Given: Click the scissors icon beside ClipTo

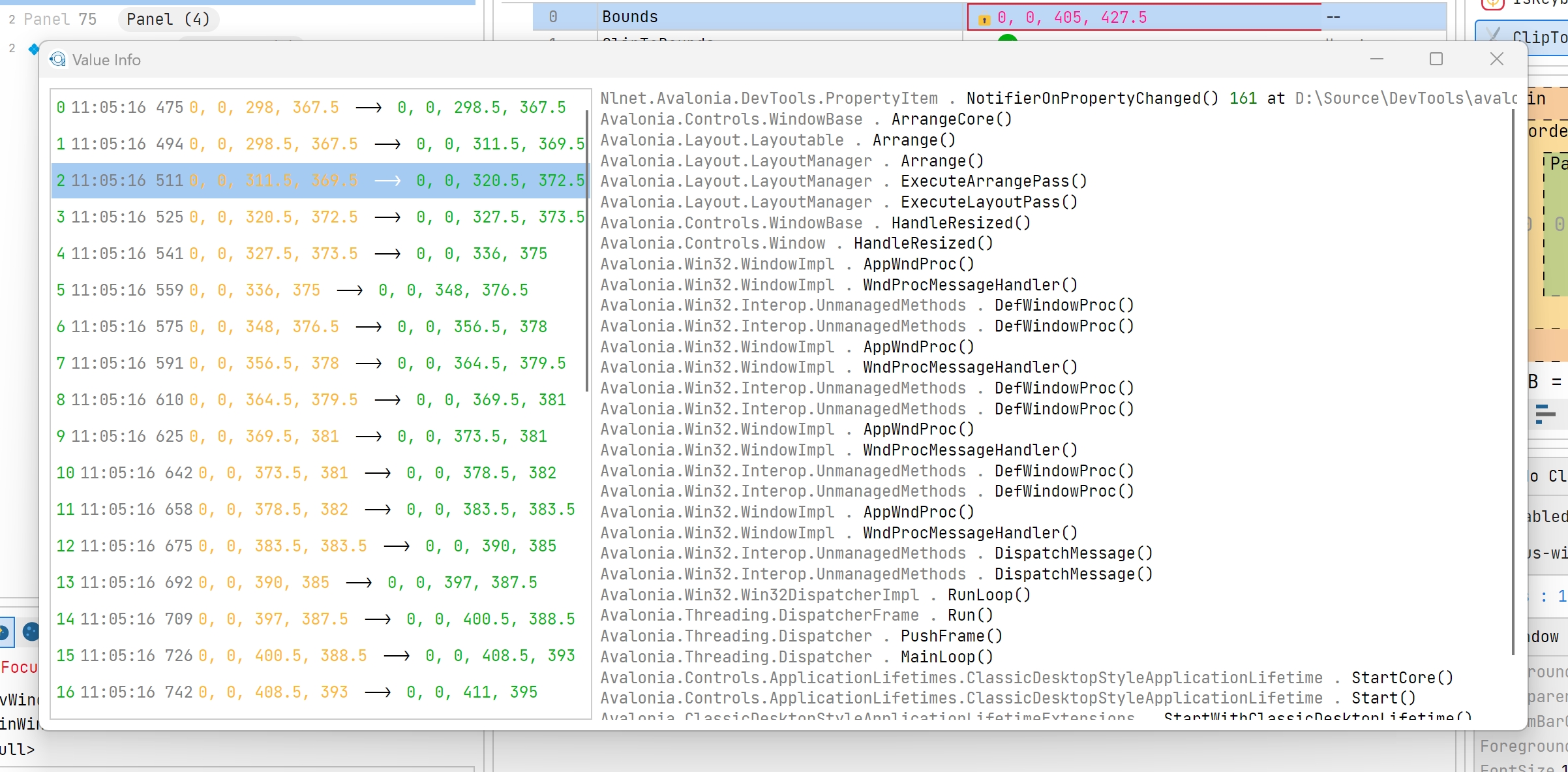Looking at the screenshot, I should click(x=1492, y=36).
